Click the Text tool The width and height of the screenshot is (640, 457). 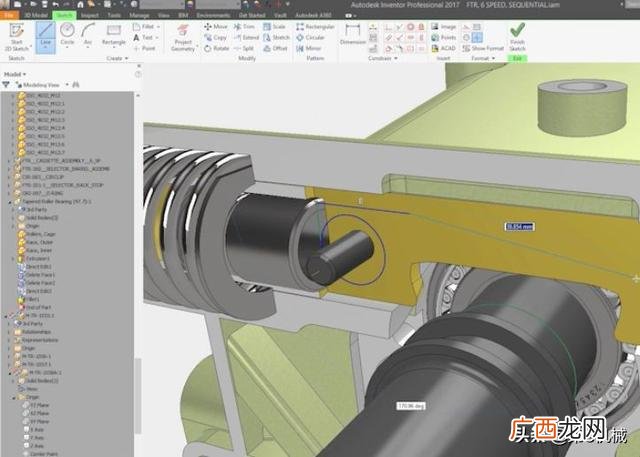143,38
